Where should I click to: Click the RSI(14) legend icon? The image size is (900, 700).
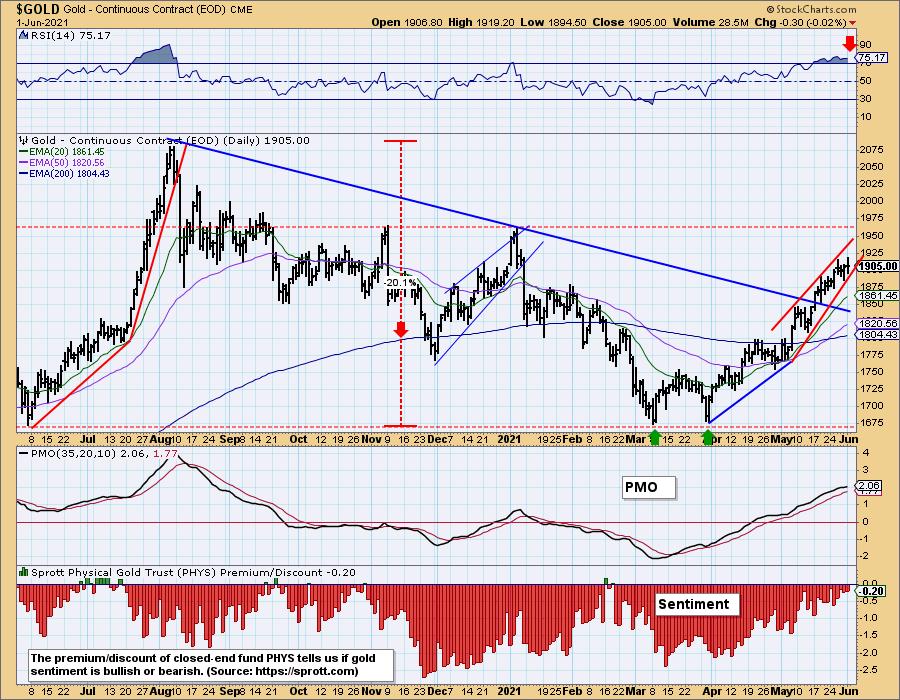22,36
